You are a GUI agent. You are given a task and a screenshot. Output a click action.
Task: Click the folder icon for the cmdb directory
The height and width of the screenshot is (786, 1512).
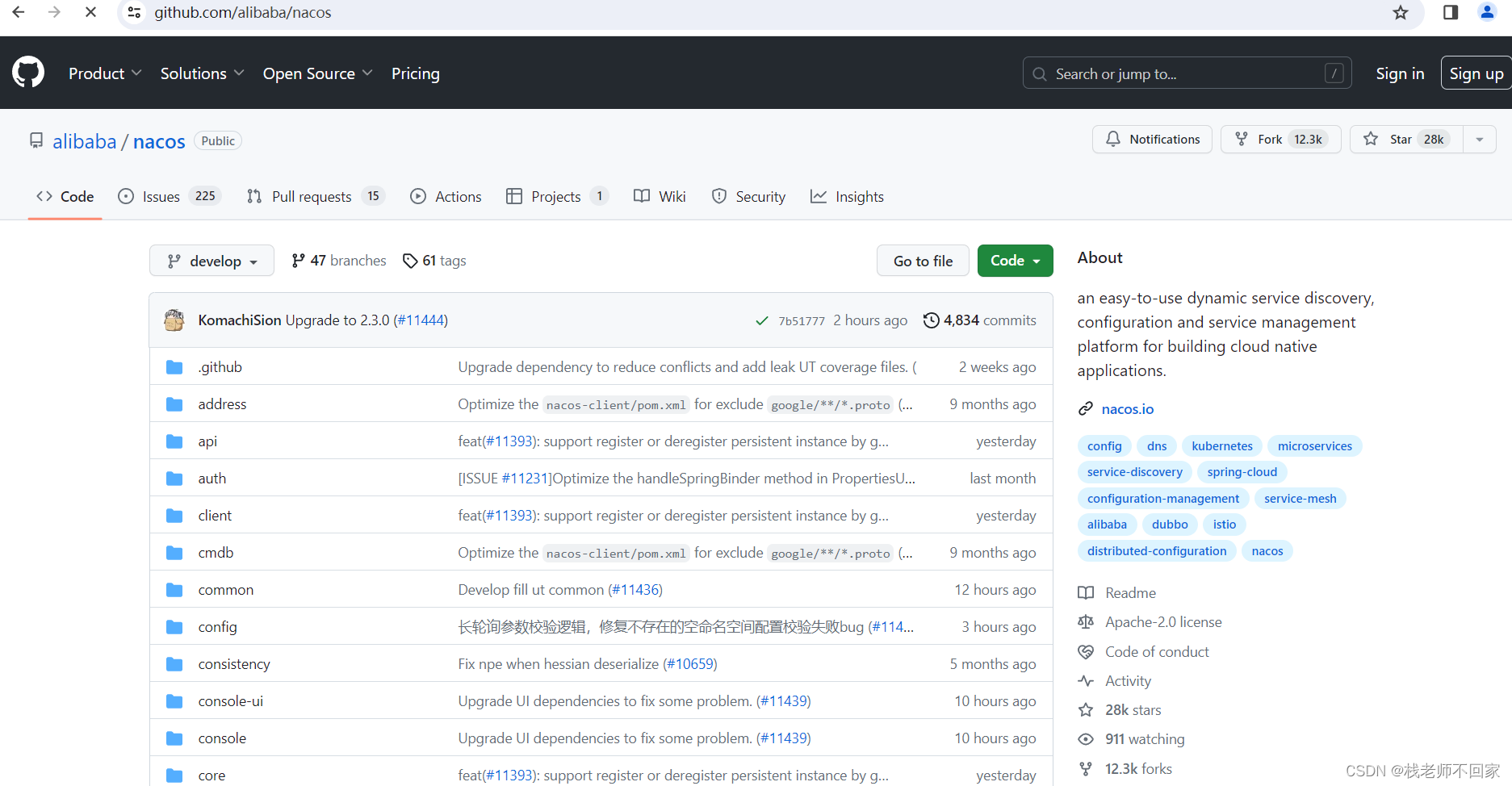click(x=174, y=553)
